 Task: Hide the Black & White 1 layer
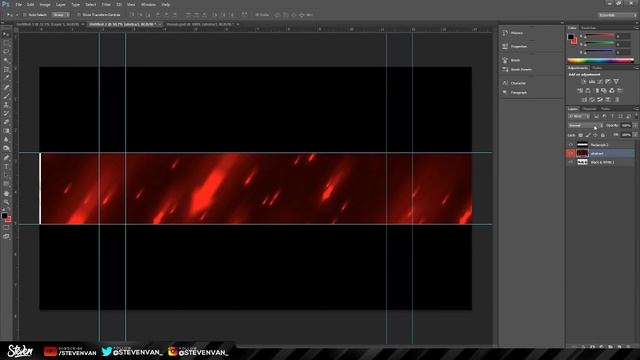pyautogui.click(x=571, y=162)
